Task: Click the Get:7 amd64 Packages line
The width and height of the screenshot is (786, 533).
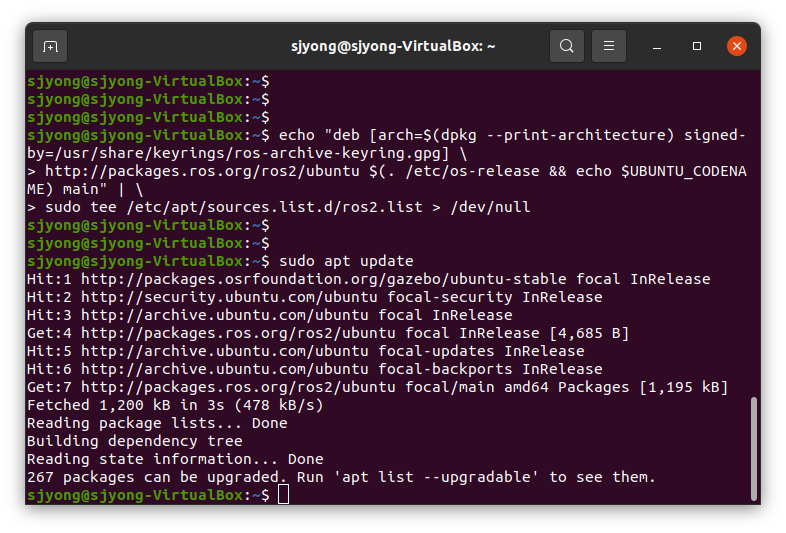Action: (377, 388)
